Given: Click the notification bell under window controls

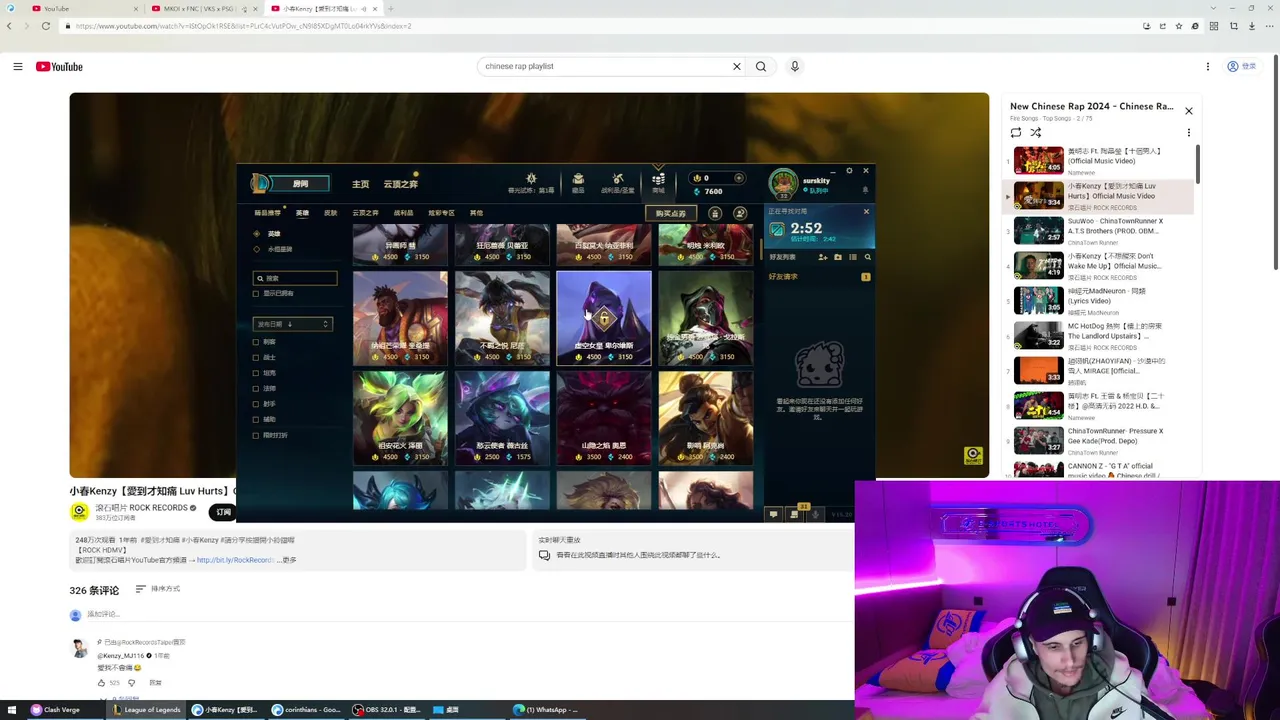Looking at the screenshot, I should point(865,189).
